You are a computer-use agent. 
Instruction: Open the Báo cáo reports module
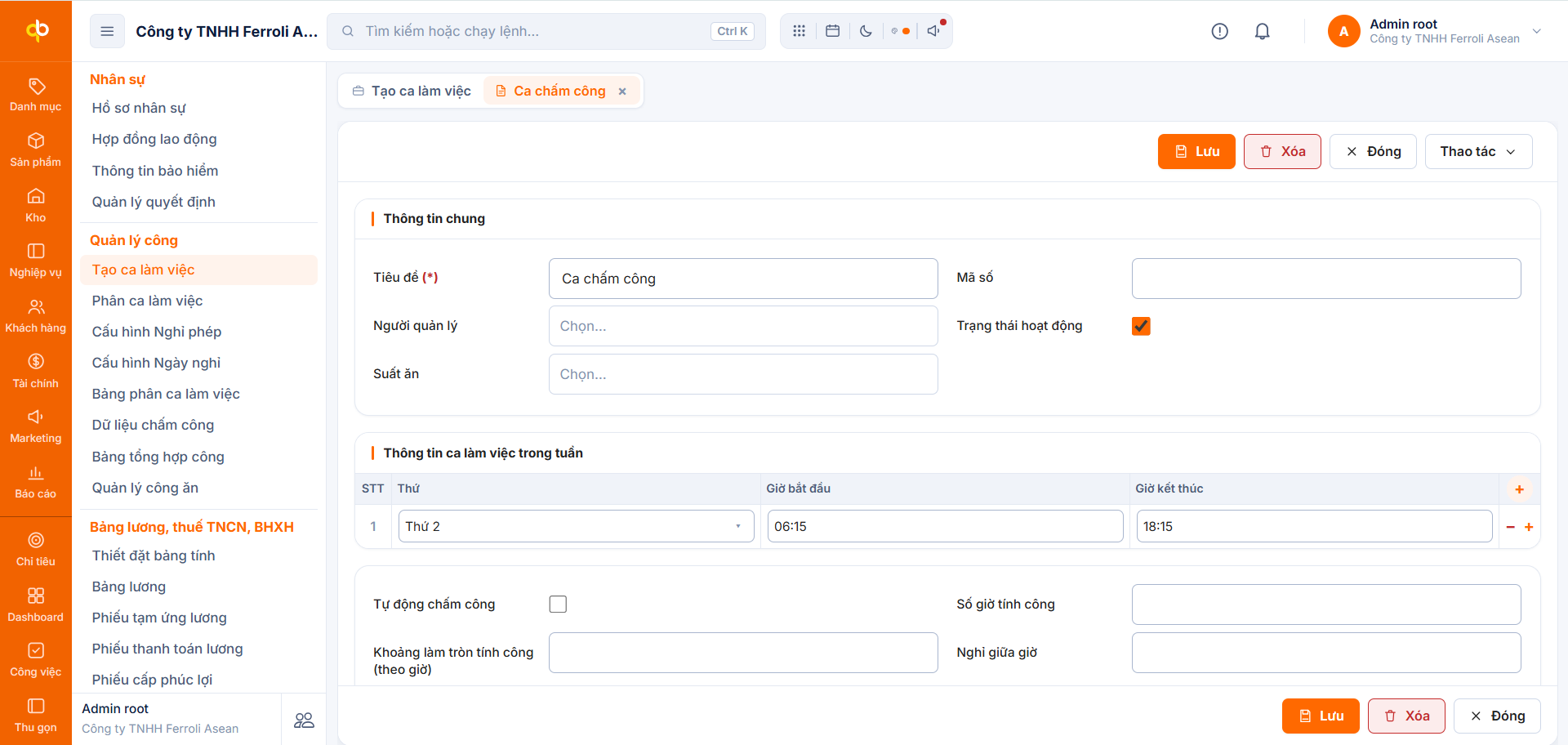(x=36, y=482)
